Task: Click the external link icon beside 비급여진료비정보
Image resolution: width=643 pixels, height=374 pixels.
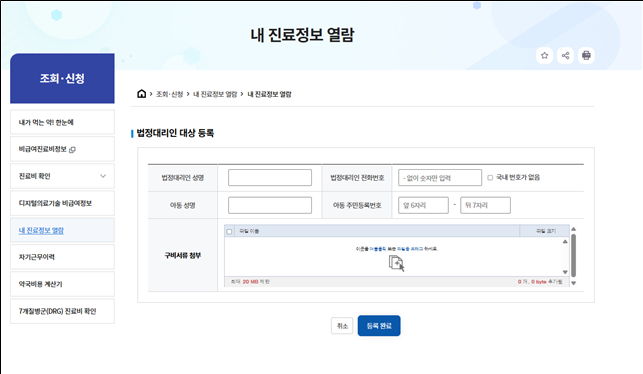Action: 72,150
